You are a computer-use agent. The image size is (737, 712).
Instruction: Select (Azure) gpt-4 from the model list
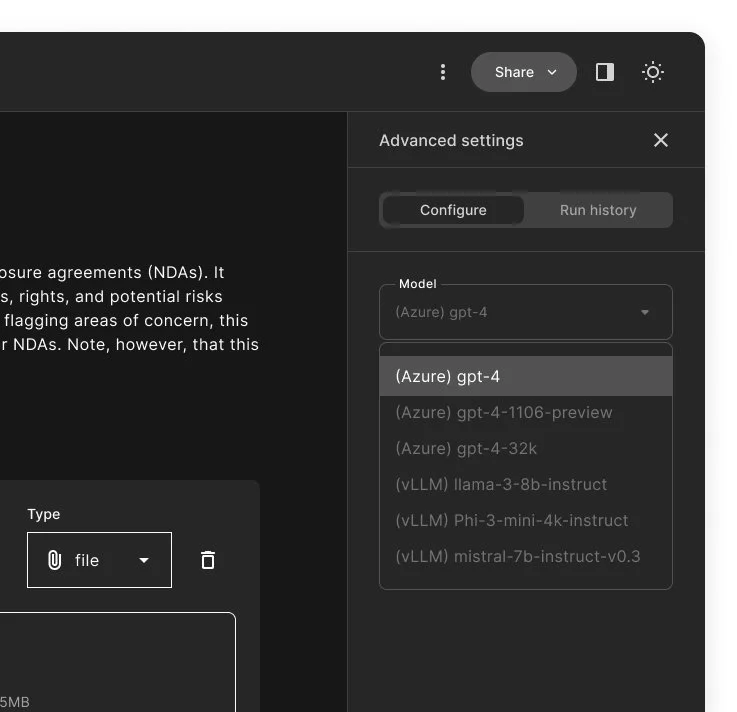click(525, 376)
